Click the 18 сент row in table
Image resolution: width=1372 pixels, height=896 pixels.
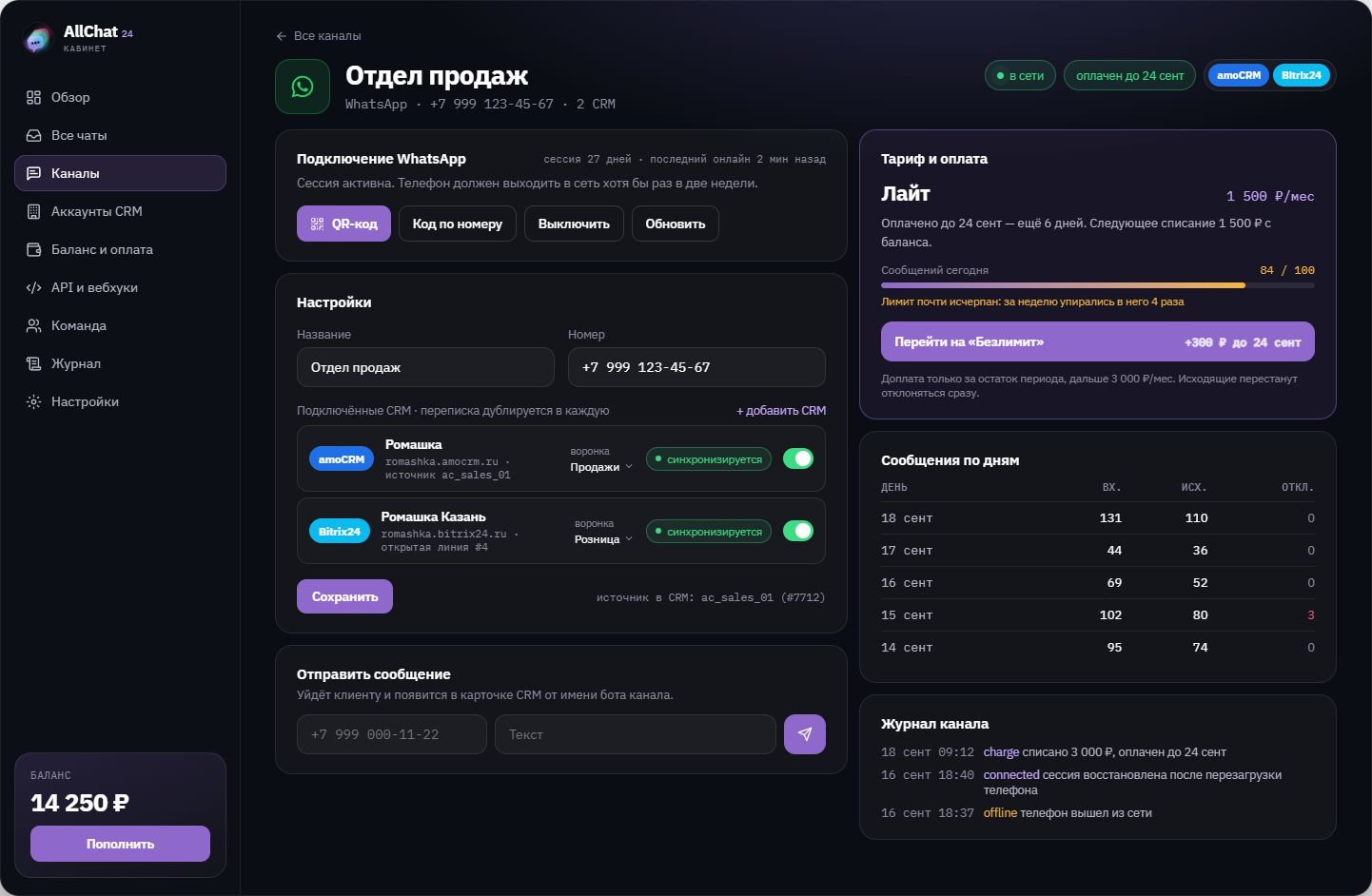1098,518
